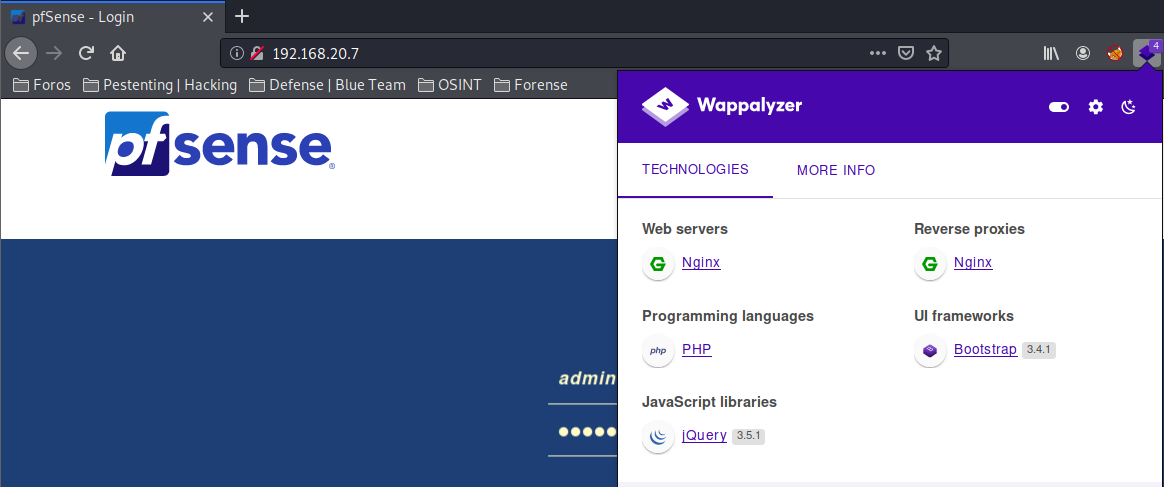This screenshot has width=1164, height=487.
Task: Click the Programming languages heading
Action: [728, 316]
